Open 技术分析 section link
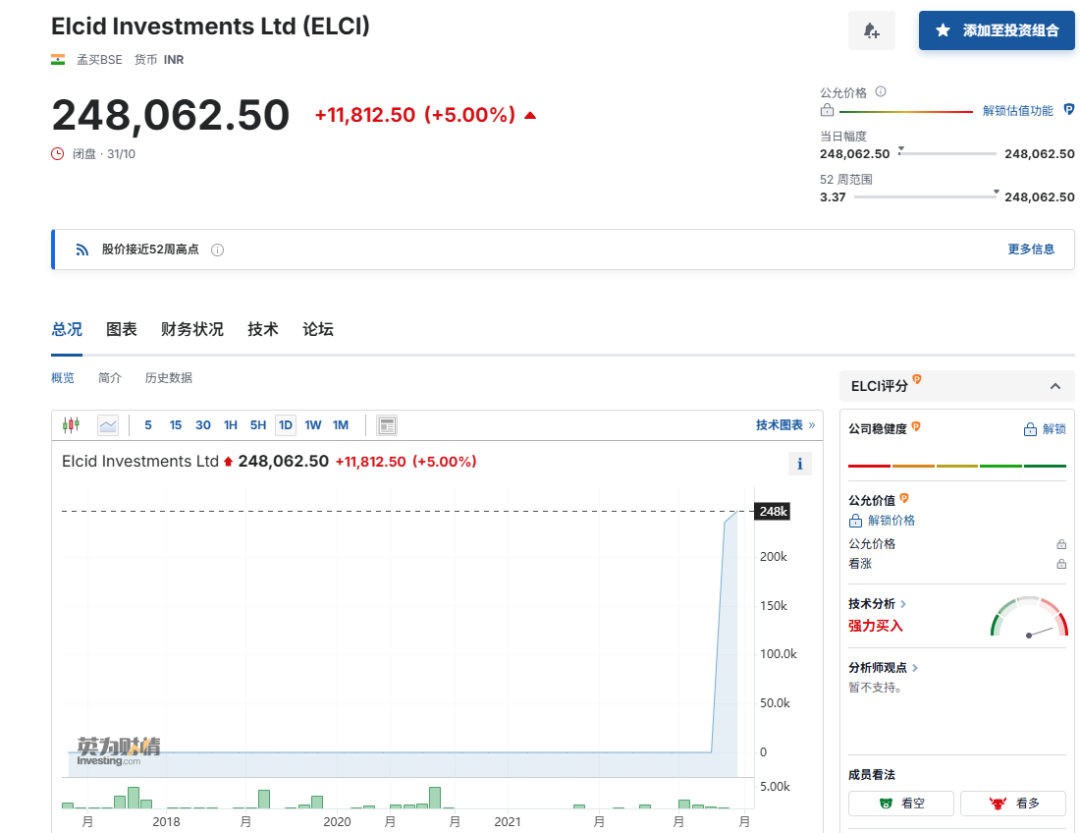The width and height of the screenshot is (1080, 833). pyautogui.click(x=878, y=604)
